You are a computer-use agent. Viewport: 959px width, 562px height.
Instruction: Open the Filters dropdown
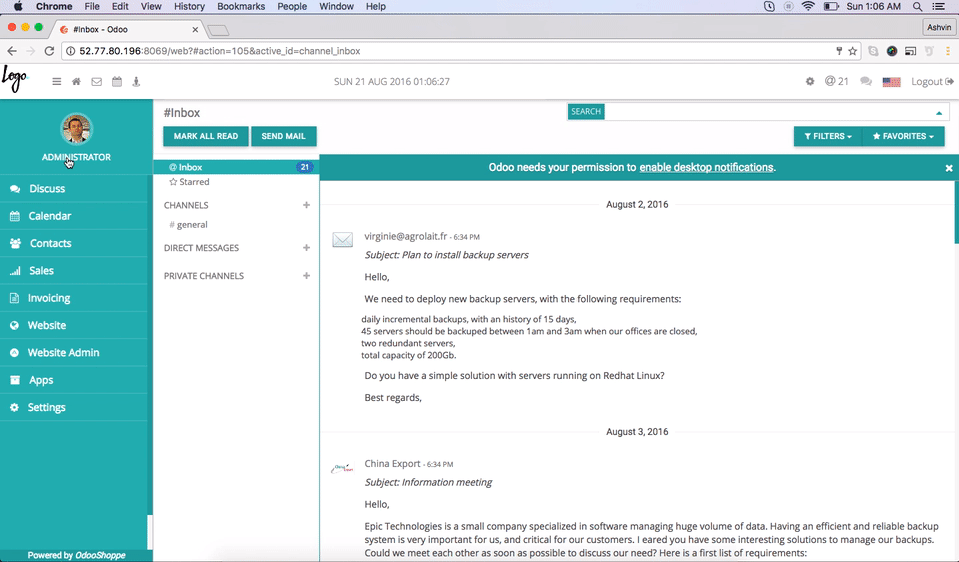pyautogui.click(x=828, y=136)
